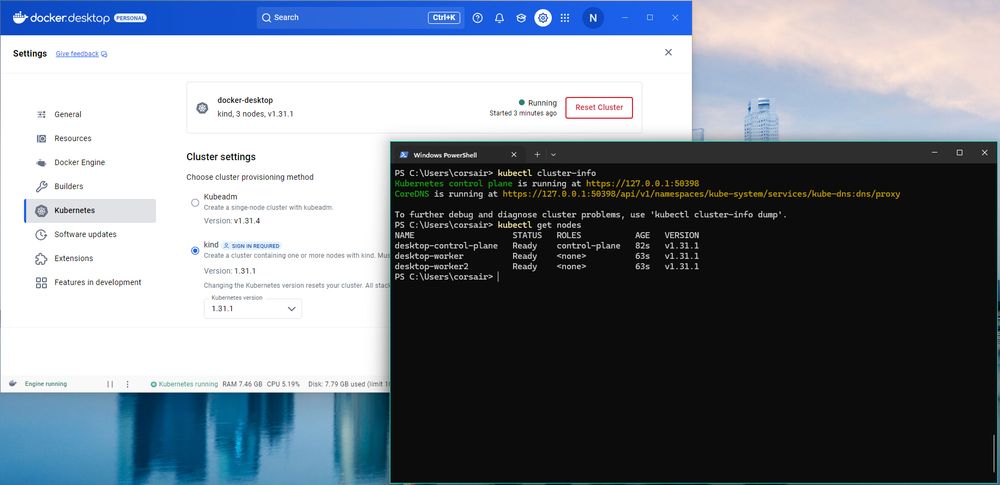1000x485 pixels.
Task: Click the Settings gear icon in header
Action: point(543,18)
